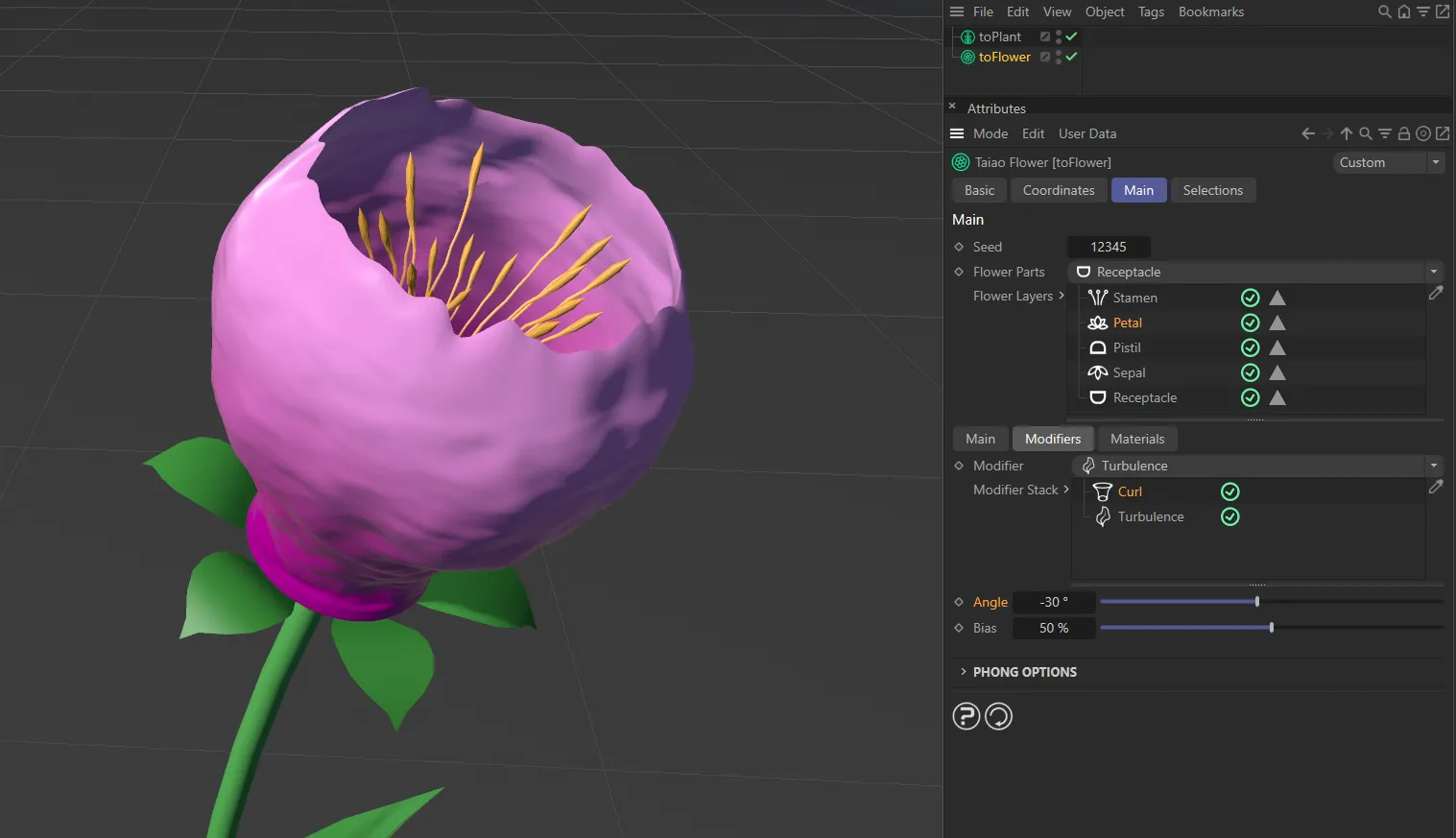
Task: Click the Petal icon in Flower Parts
Action: tap(1097, 323)
